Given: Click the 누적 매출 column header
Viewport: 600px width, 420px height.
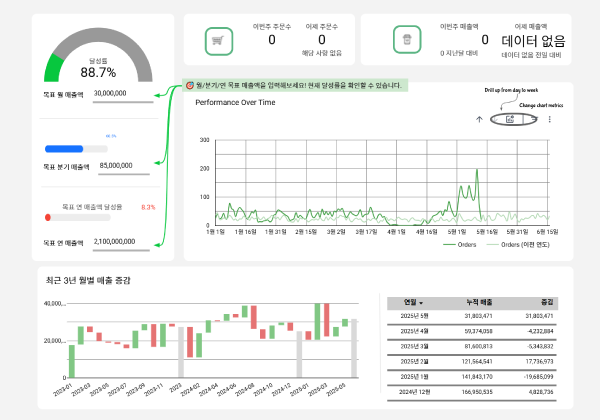Looking at the screenshot, I should [x=479, y=302].
